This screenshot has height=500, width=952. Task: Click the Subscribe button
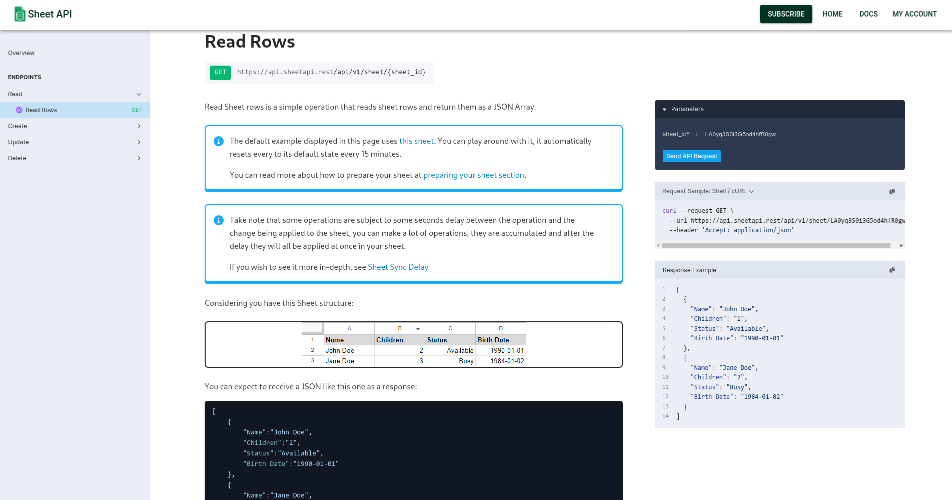coord(786,14)
